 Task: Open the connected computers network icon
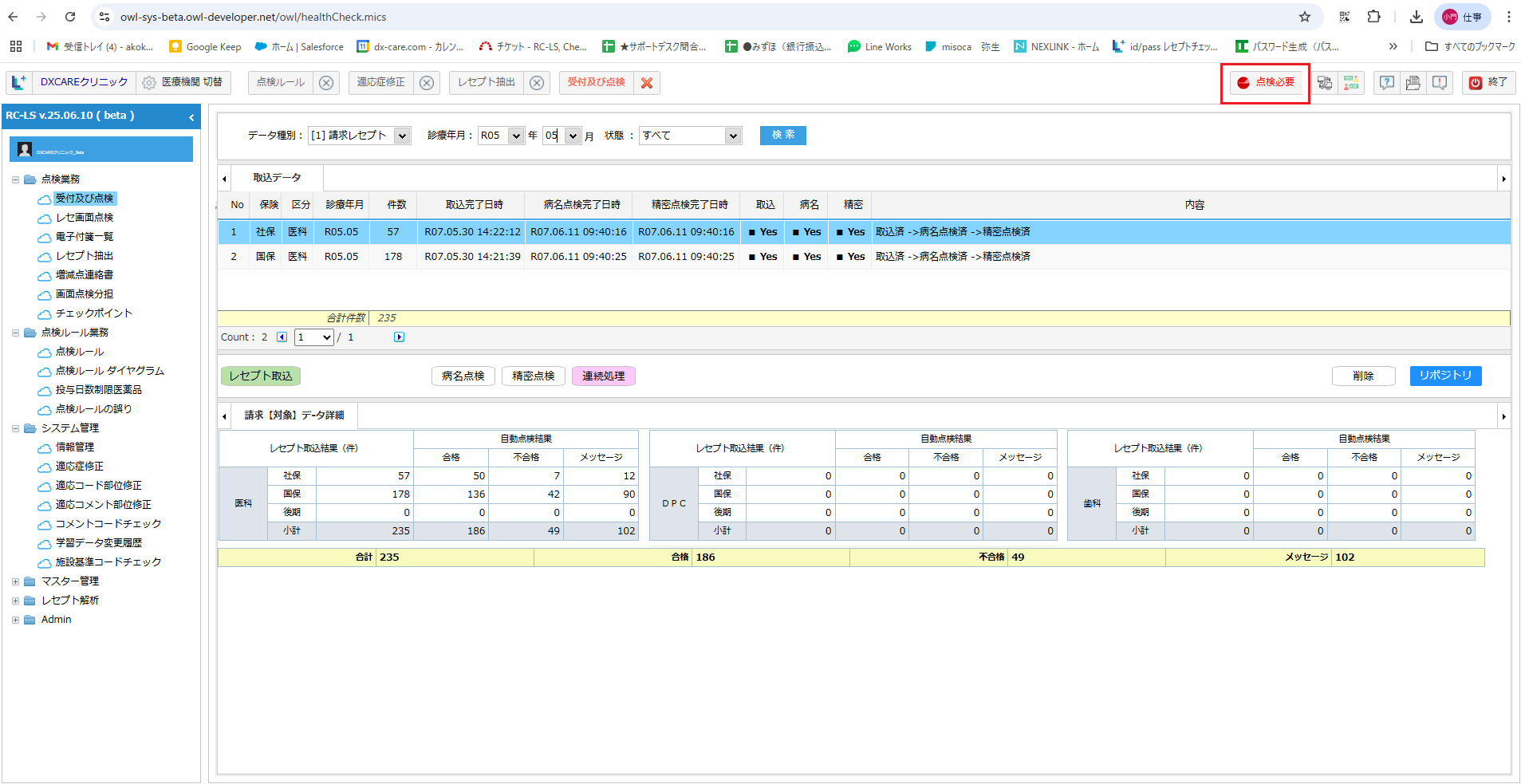1325,83
